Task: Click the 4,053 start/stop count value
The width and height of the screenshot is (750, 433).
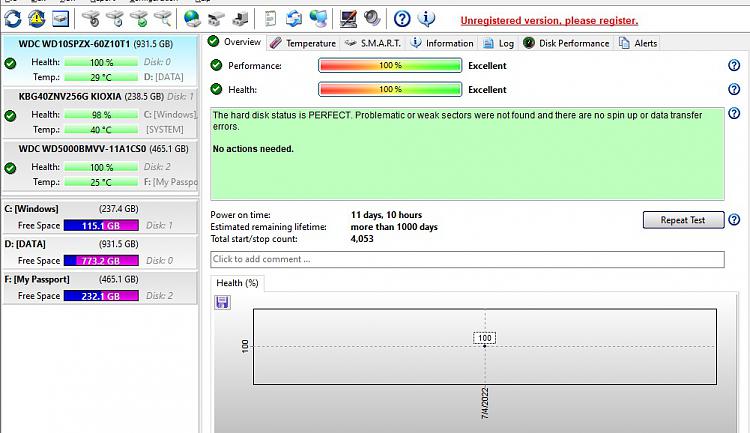Action: (x=362, y=239)
